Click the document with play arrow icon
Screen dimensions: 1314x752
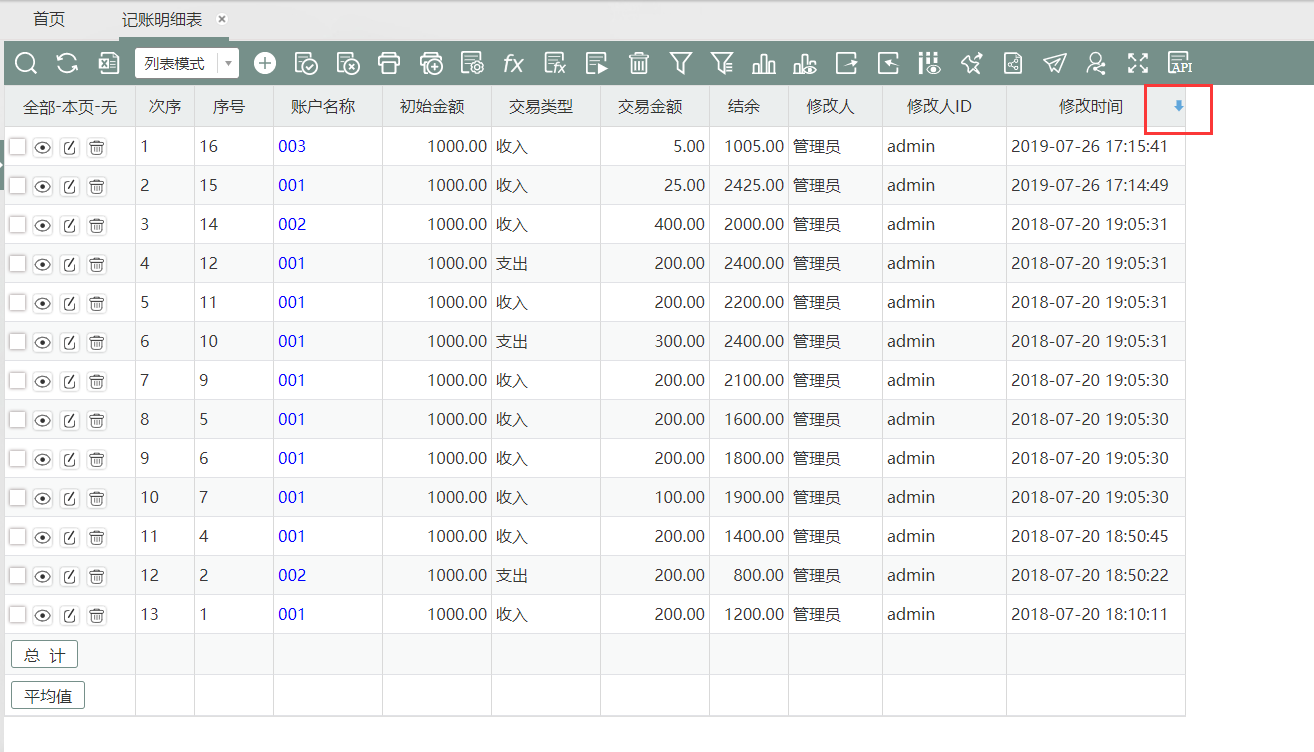[597, 64]
